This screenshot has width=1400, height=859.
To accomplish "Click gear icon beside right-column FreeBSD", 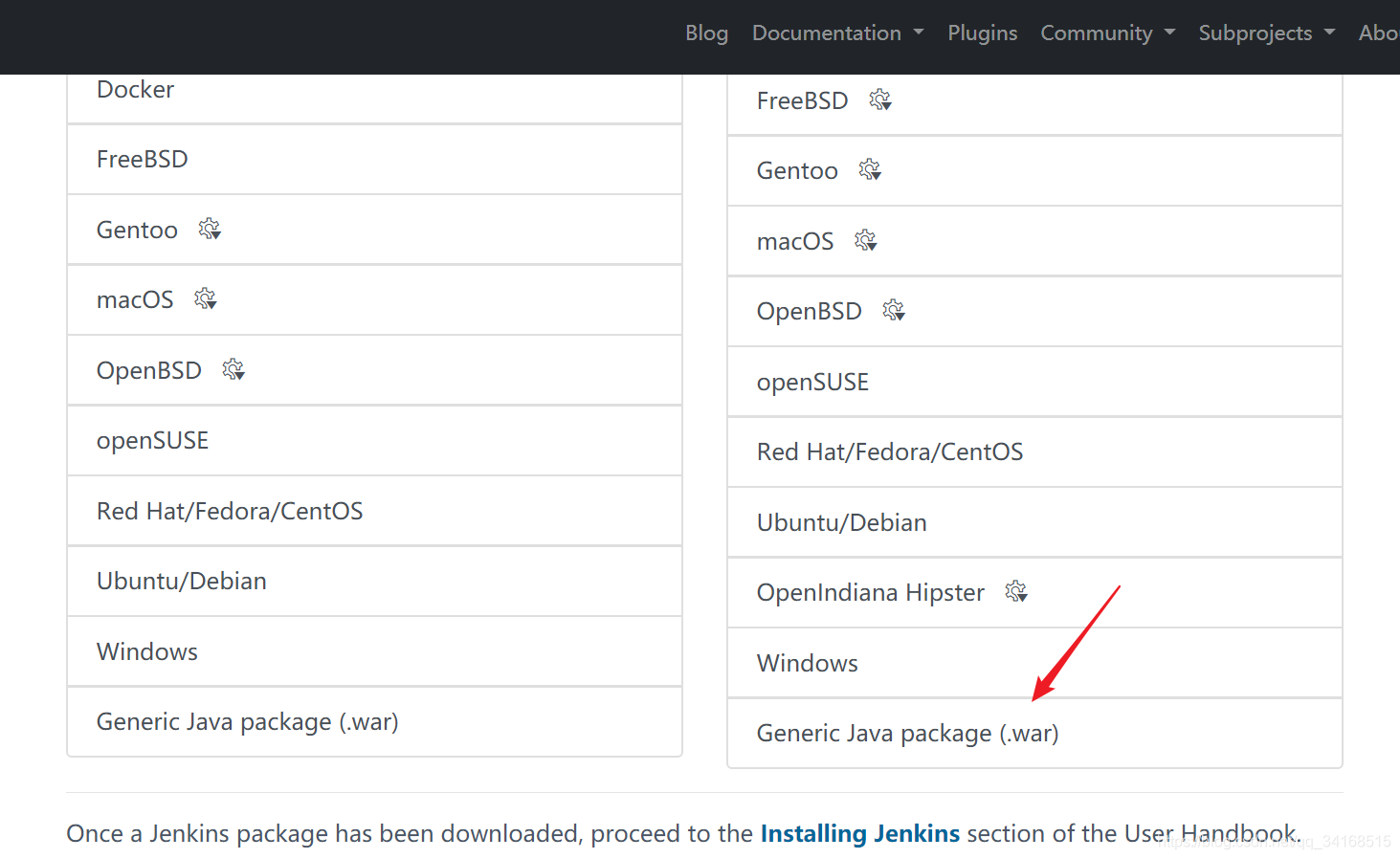I will (880, 100).
